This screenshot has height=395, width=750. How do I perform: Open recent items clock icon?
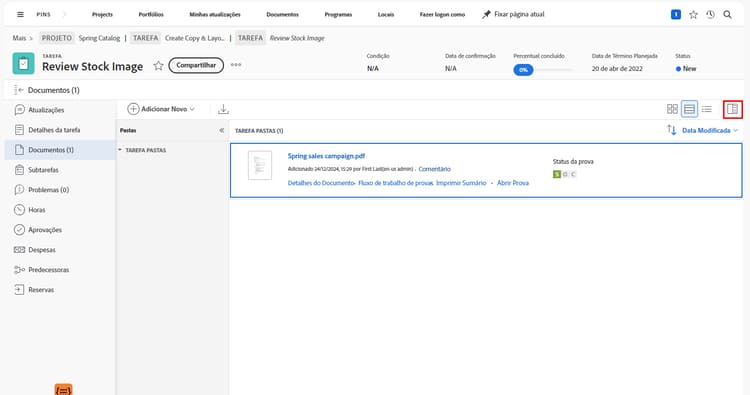point(710,14)
